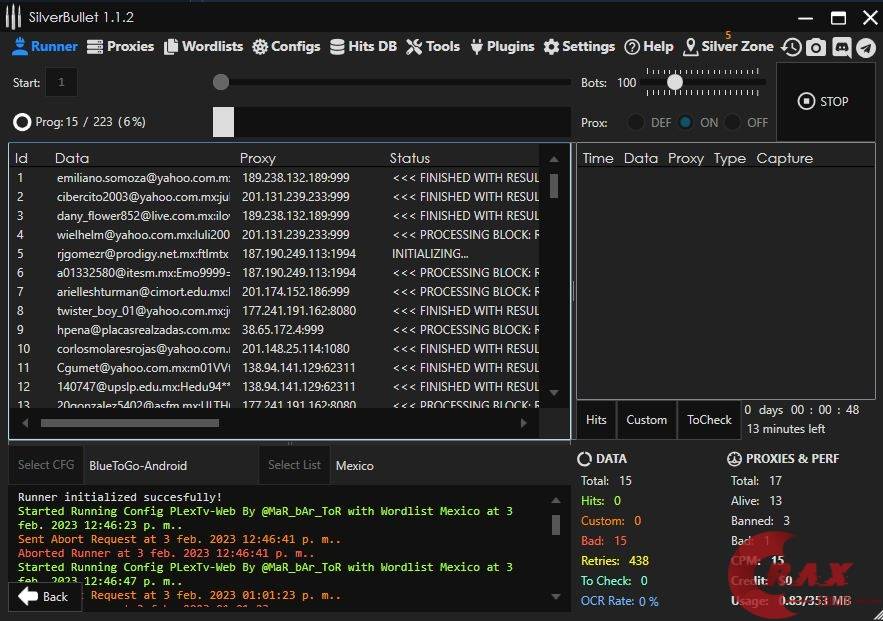Click the Start value input field
Image resolution: width=883 pixels, height=621 pixels.
point(61,82)
